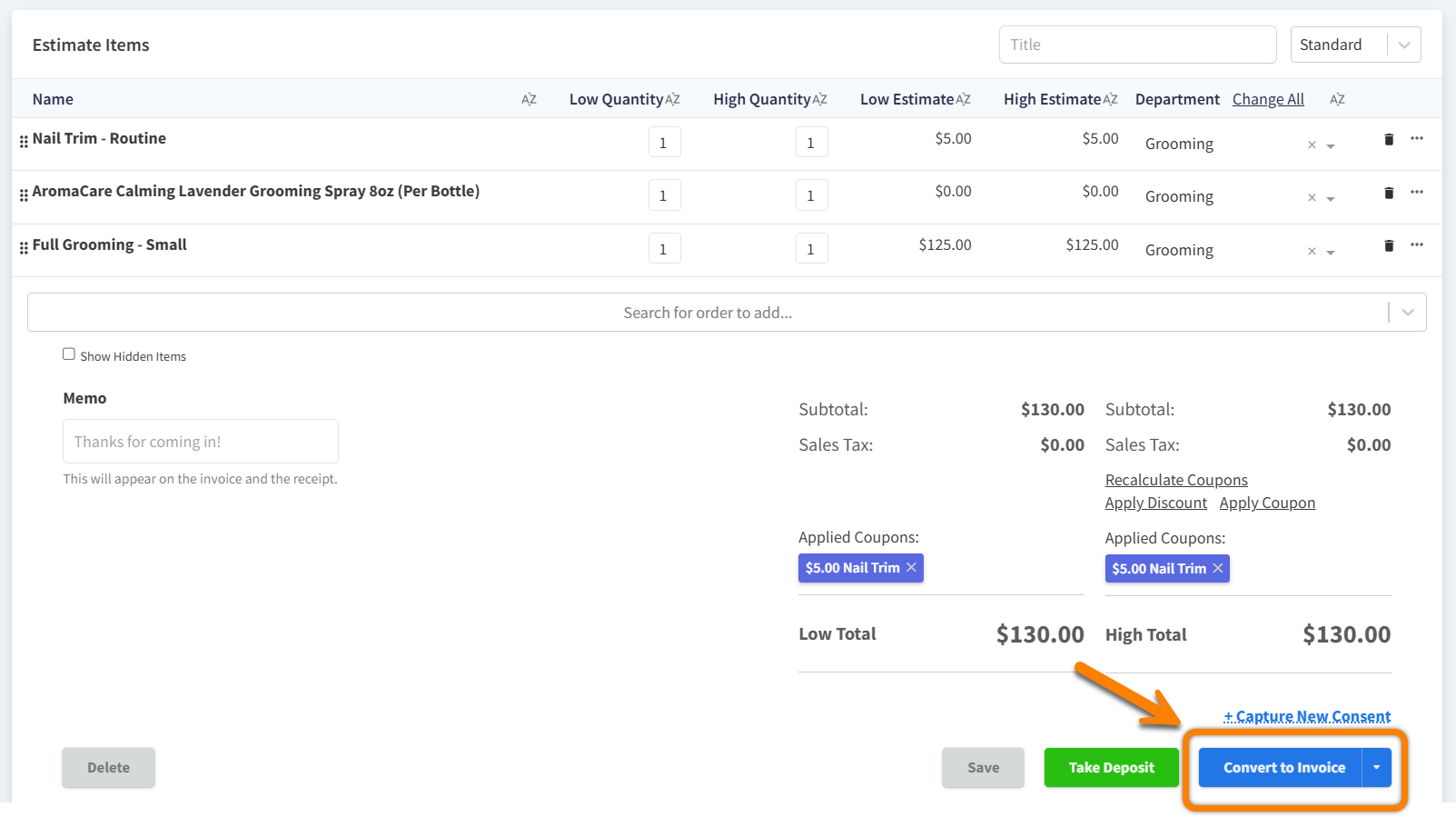This screenshot has width=1456, height=817.
Task: Sort by High Quantity
Action: tap(819, 99)
